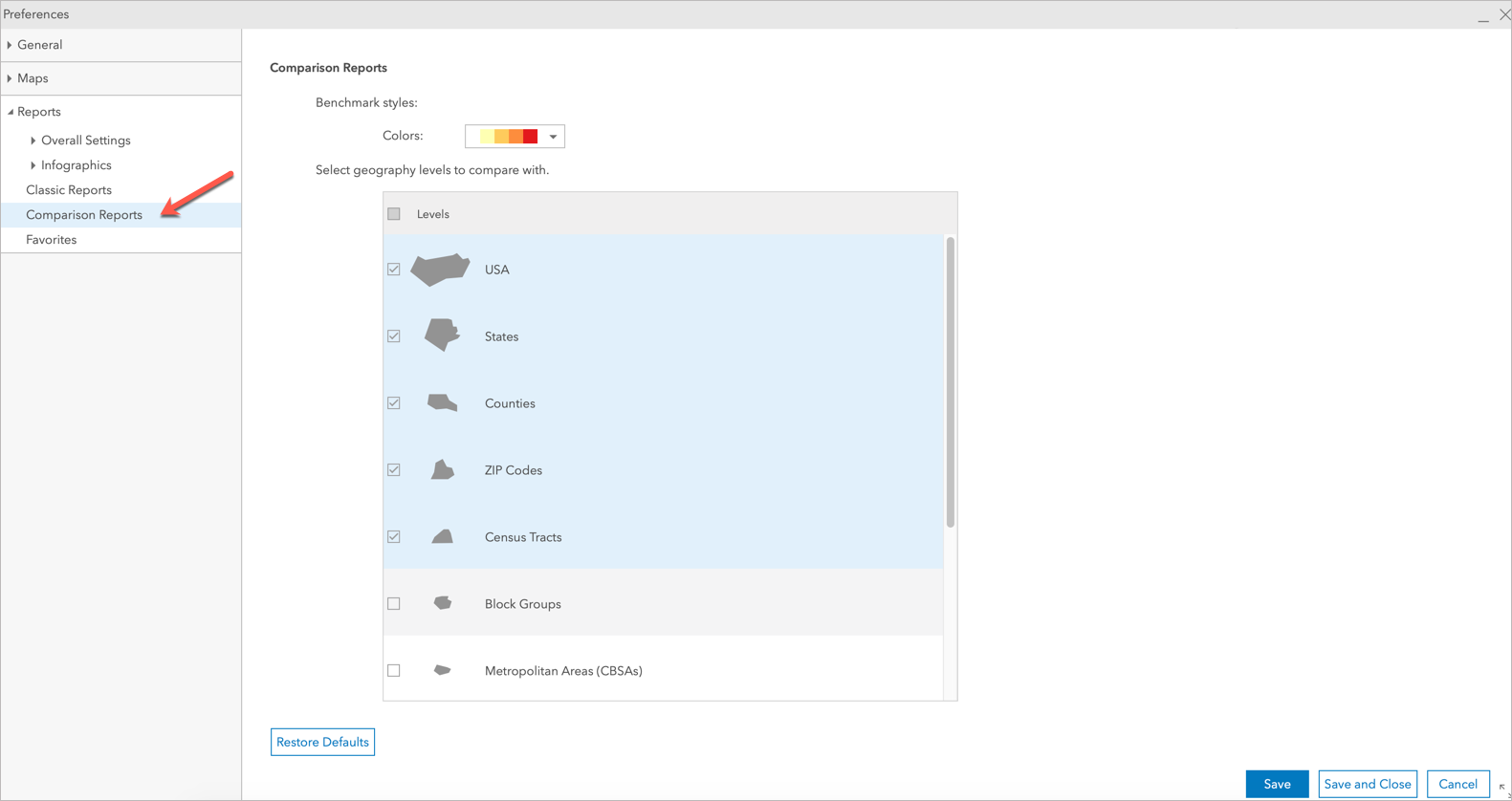This screenshot has height=801, width=1512.
Task: Expand the General section arrow
Action: 10,45
